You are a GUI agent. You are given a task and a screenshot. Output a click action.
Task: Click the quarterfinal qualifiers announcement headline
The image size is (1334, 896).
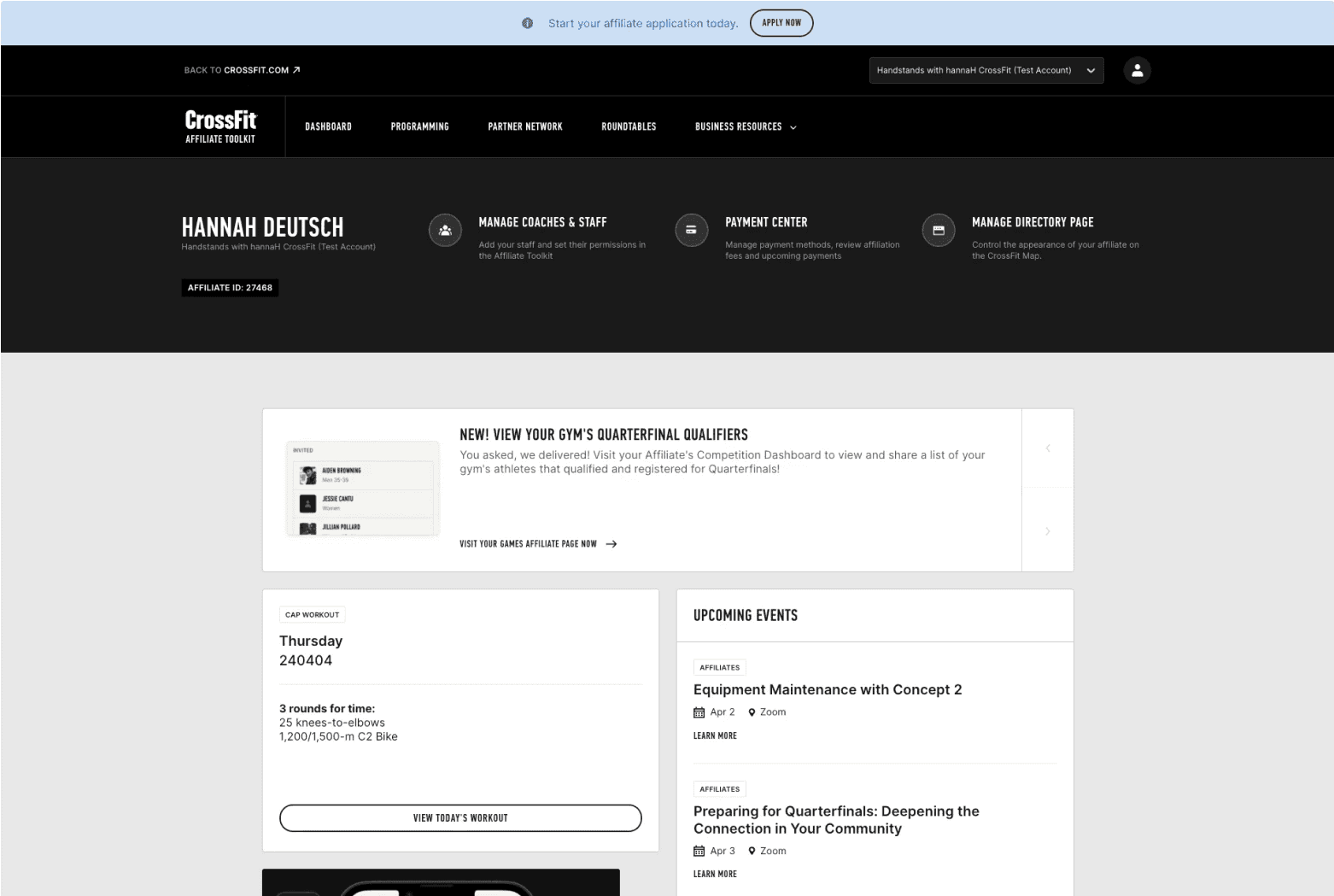click(x=604, y=435)
